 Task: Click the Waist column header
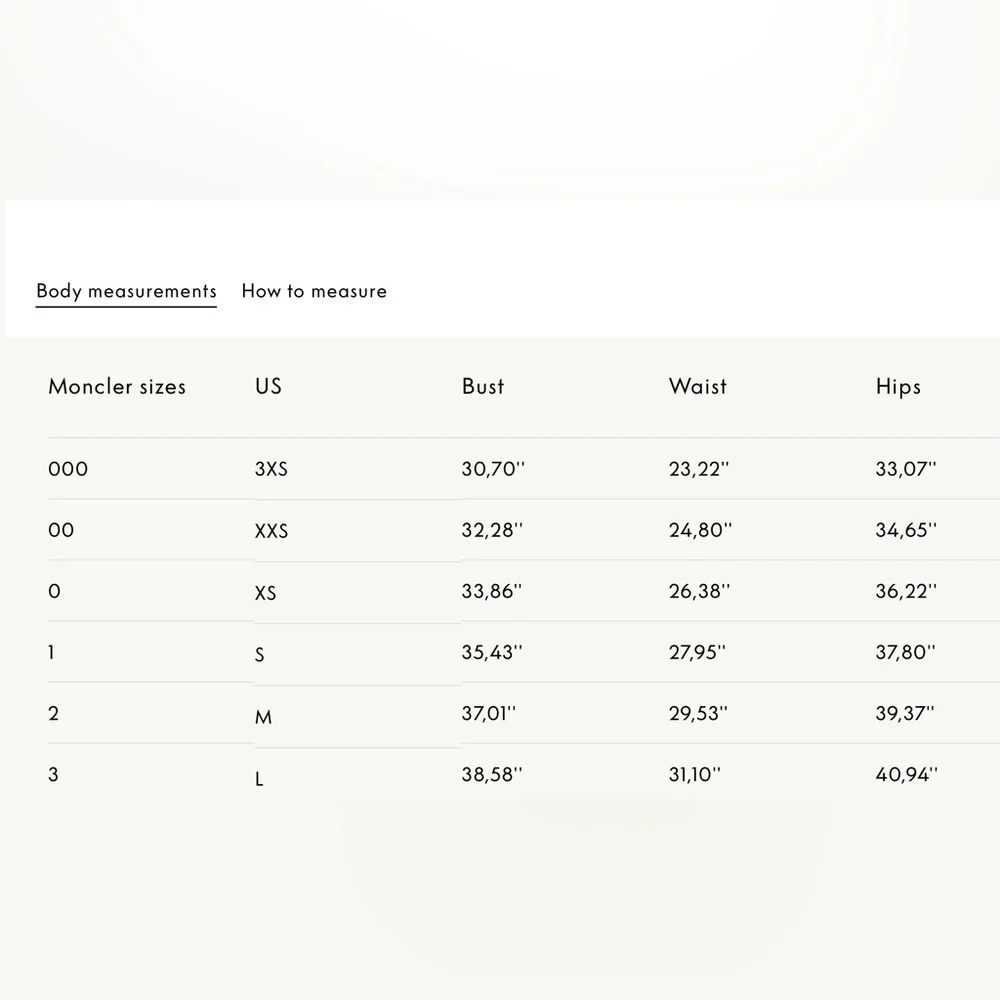pos(698,386)
